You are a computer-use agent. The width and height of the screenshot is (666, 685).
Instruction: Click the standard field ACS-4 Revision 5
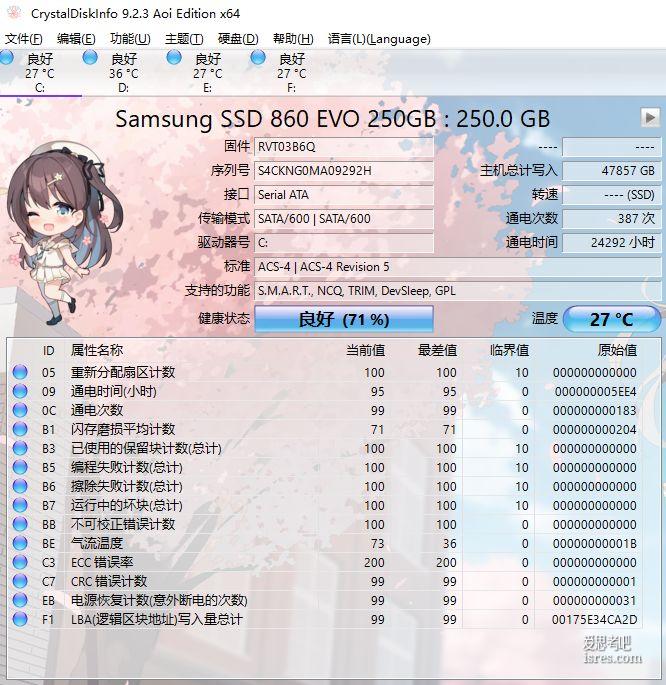click(458, 266)
